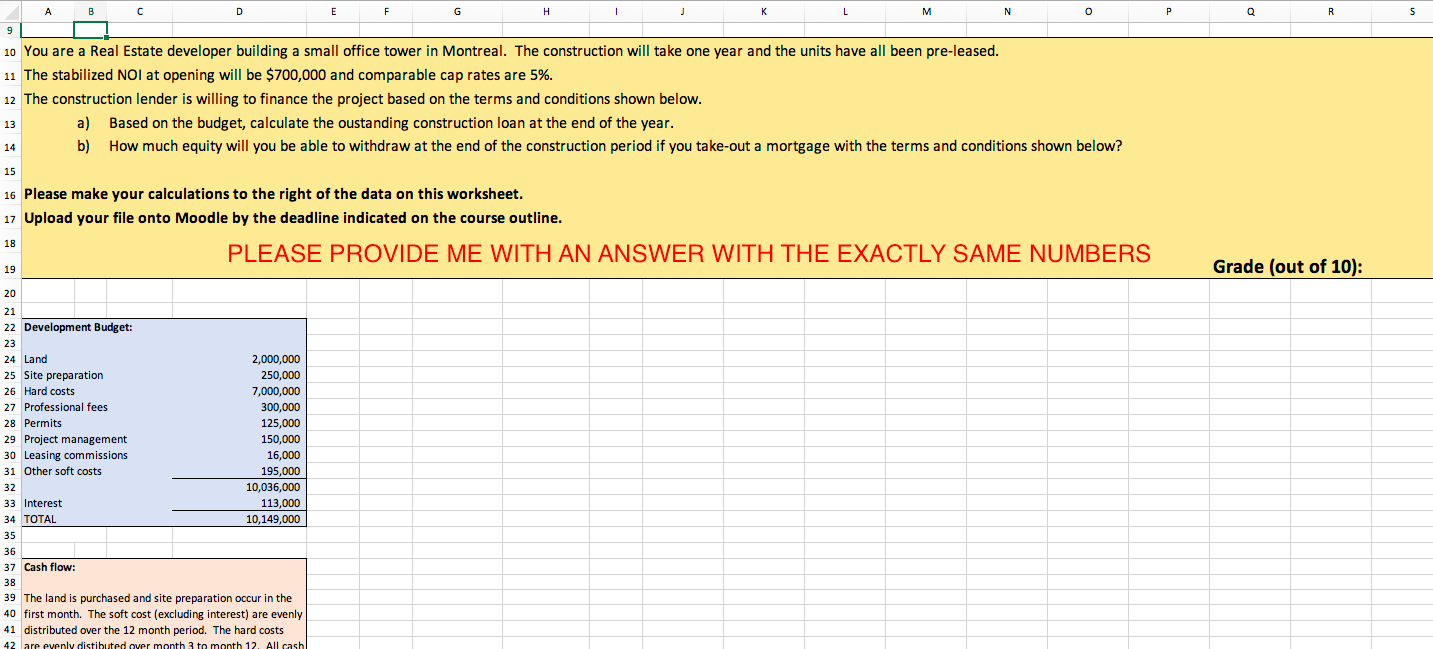Click question b) about equity withdrawal
The width and height of the screenshot is (1433, 649).
tap(600, 146)
